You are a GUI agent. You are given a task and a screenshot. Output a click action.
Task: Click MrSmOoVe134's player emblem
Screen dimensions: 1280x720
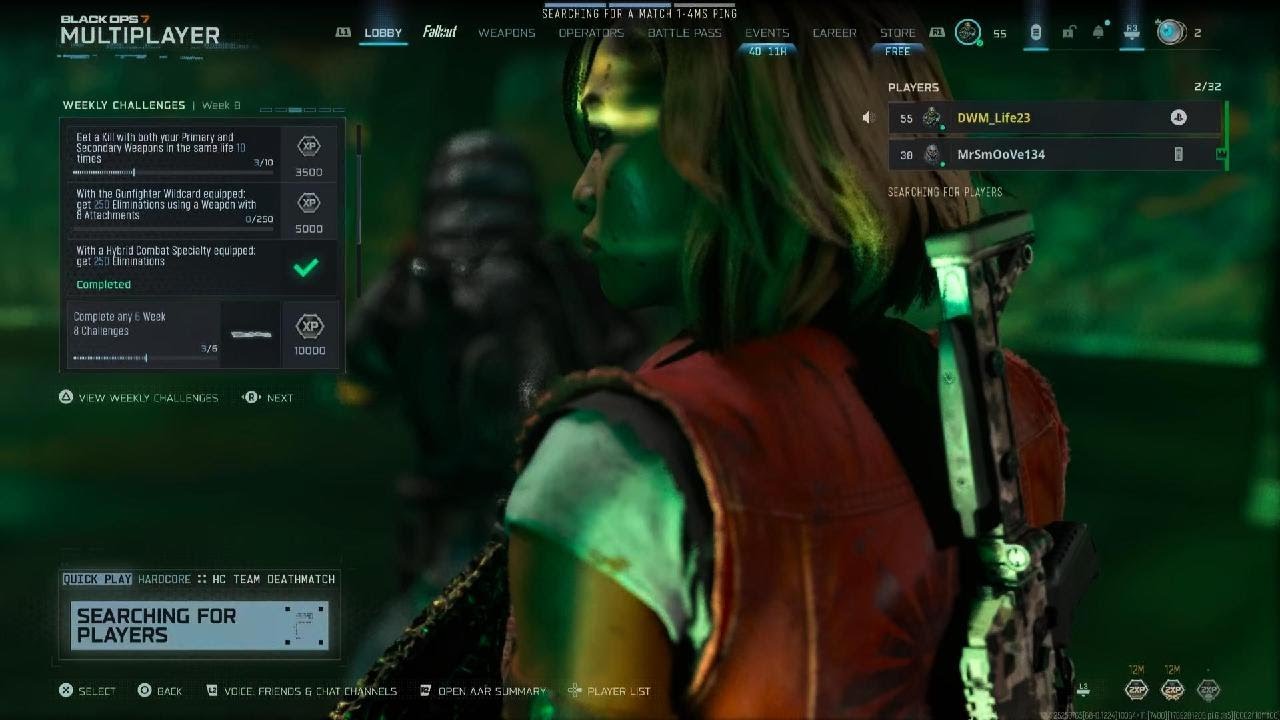pos(932,155)
